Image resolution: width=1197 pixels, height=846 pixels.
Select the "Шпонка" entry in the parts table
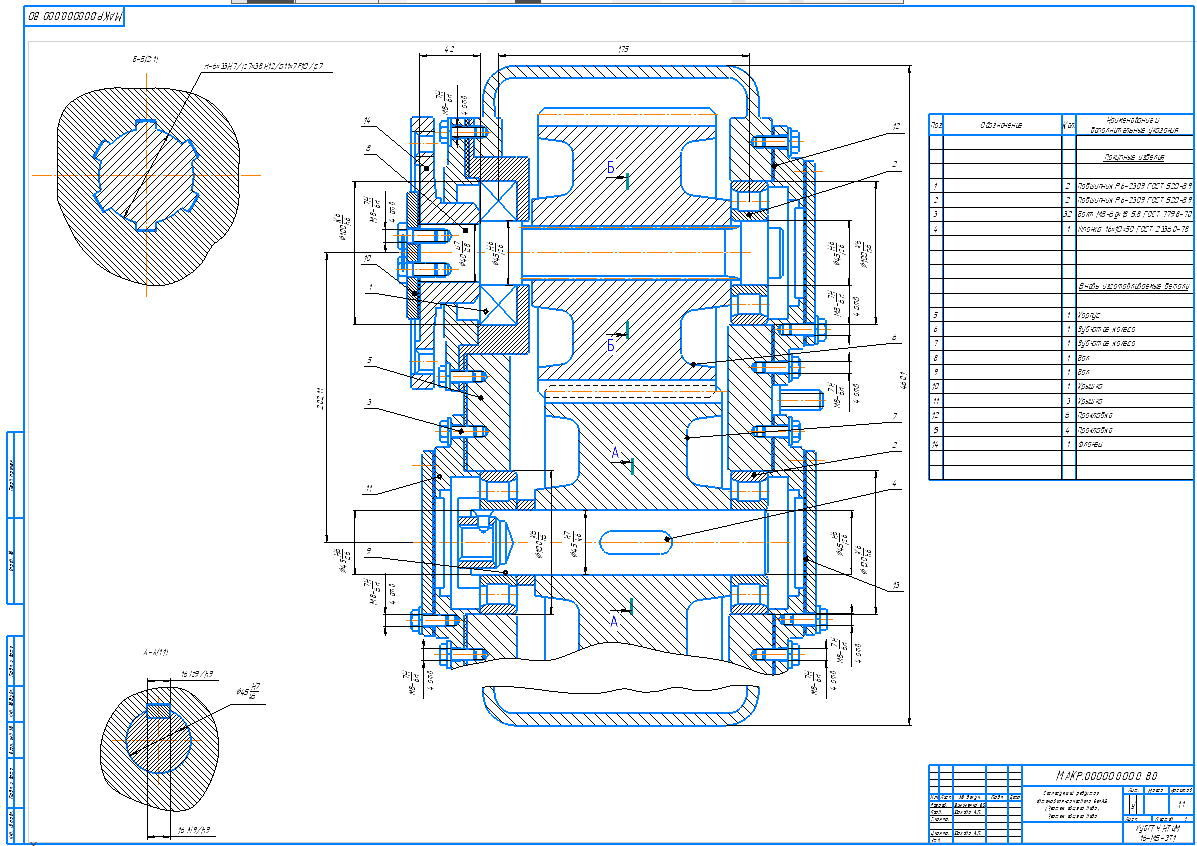click(x=1133, y=229)
